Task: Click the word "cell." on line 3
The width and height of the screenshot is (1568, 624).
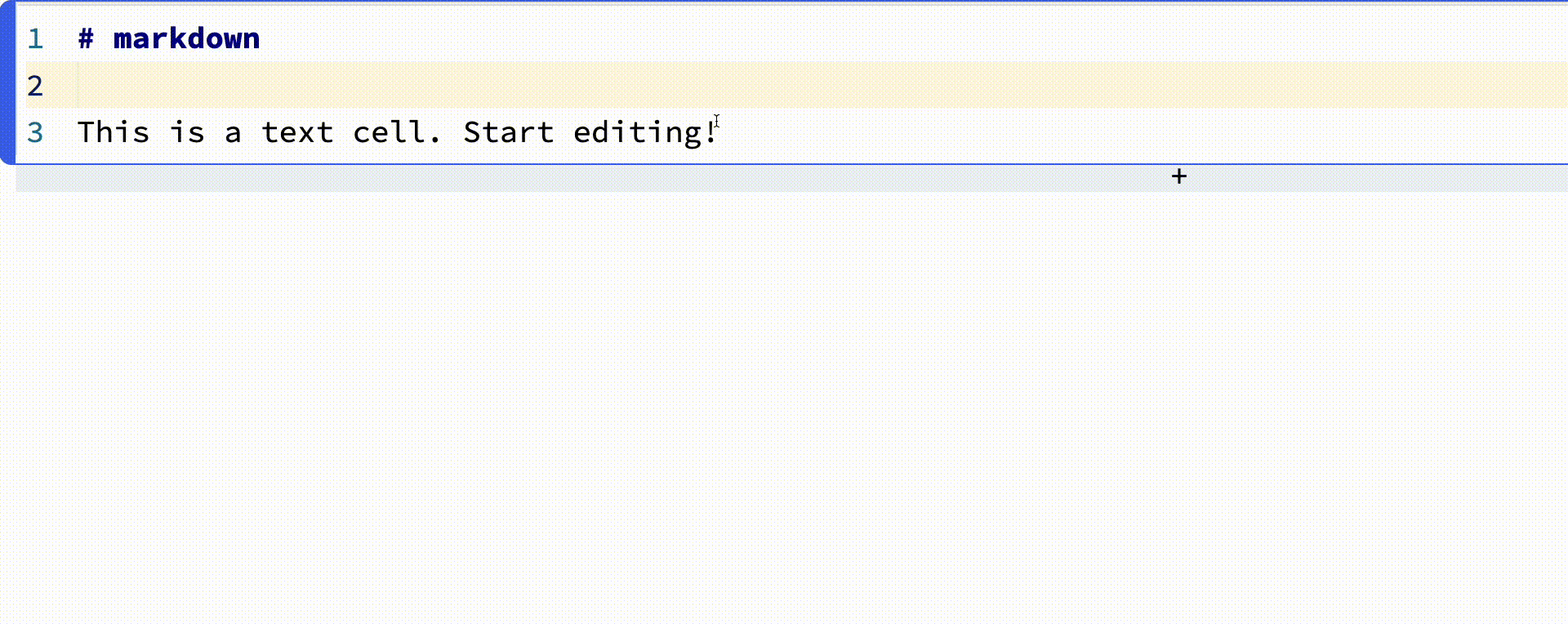Action: [x=397, y=132]
